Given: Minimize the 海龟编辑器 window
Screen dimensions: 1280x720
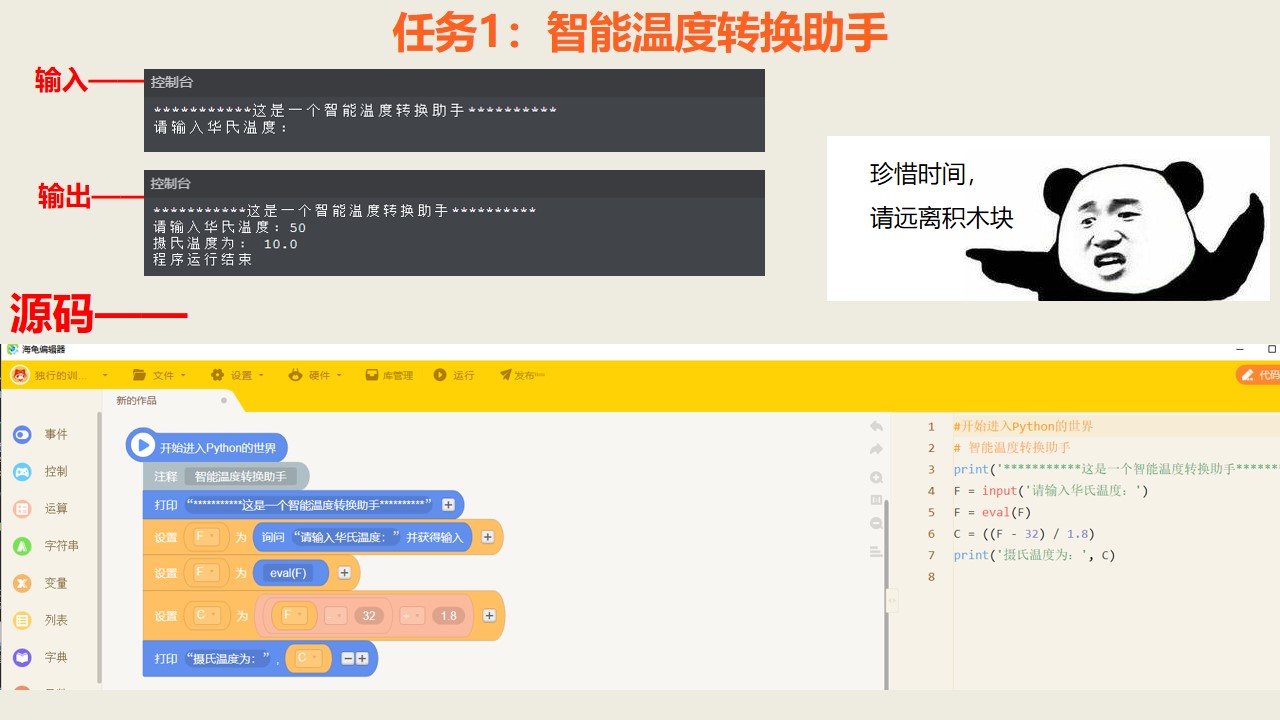Looking at the screenshot, I should (1241, 349).
